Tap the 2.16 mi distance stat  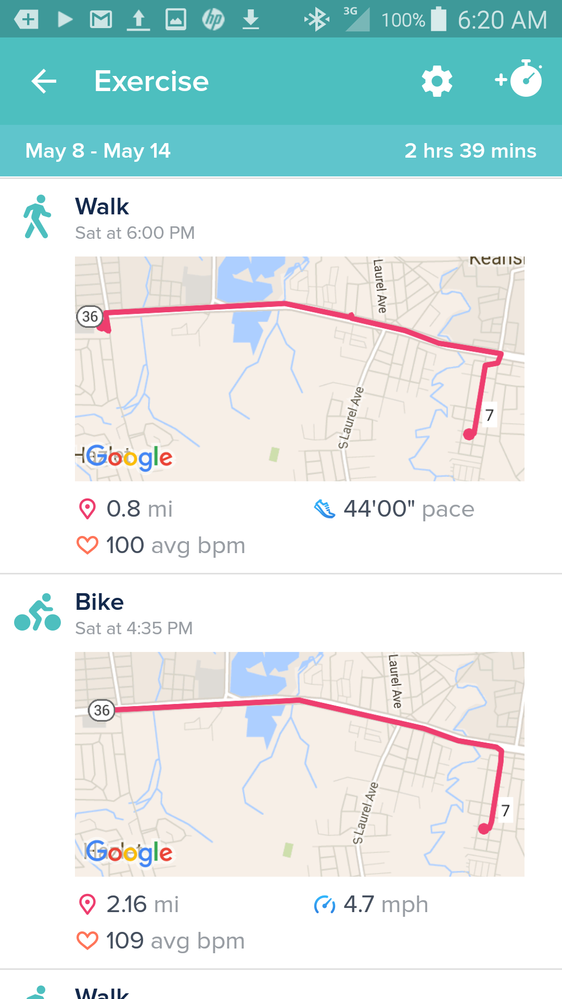(143, 904)
